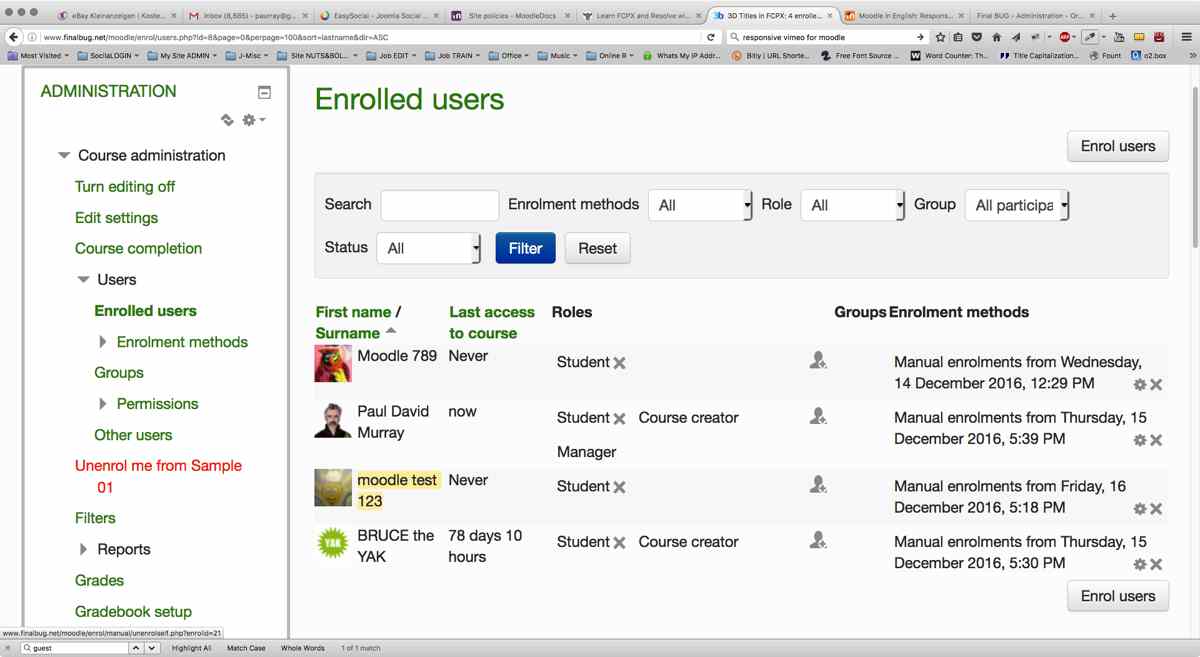Hide the Administration block
Viewport: 1200px width, 657px height.
click(264, 93)
